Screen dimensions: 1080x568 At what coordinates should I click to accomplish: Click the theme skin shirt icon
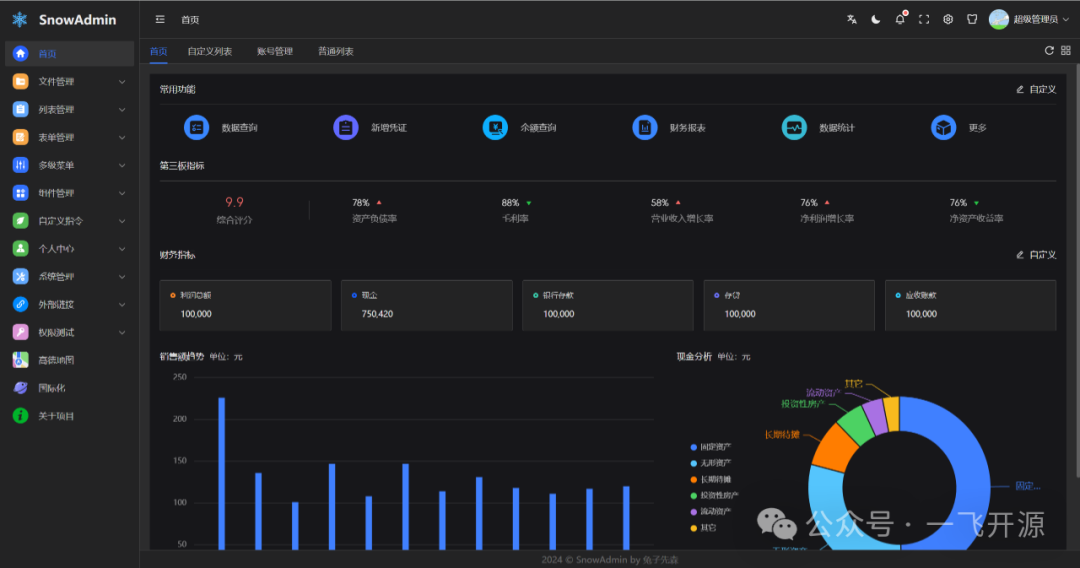point(972,19)
